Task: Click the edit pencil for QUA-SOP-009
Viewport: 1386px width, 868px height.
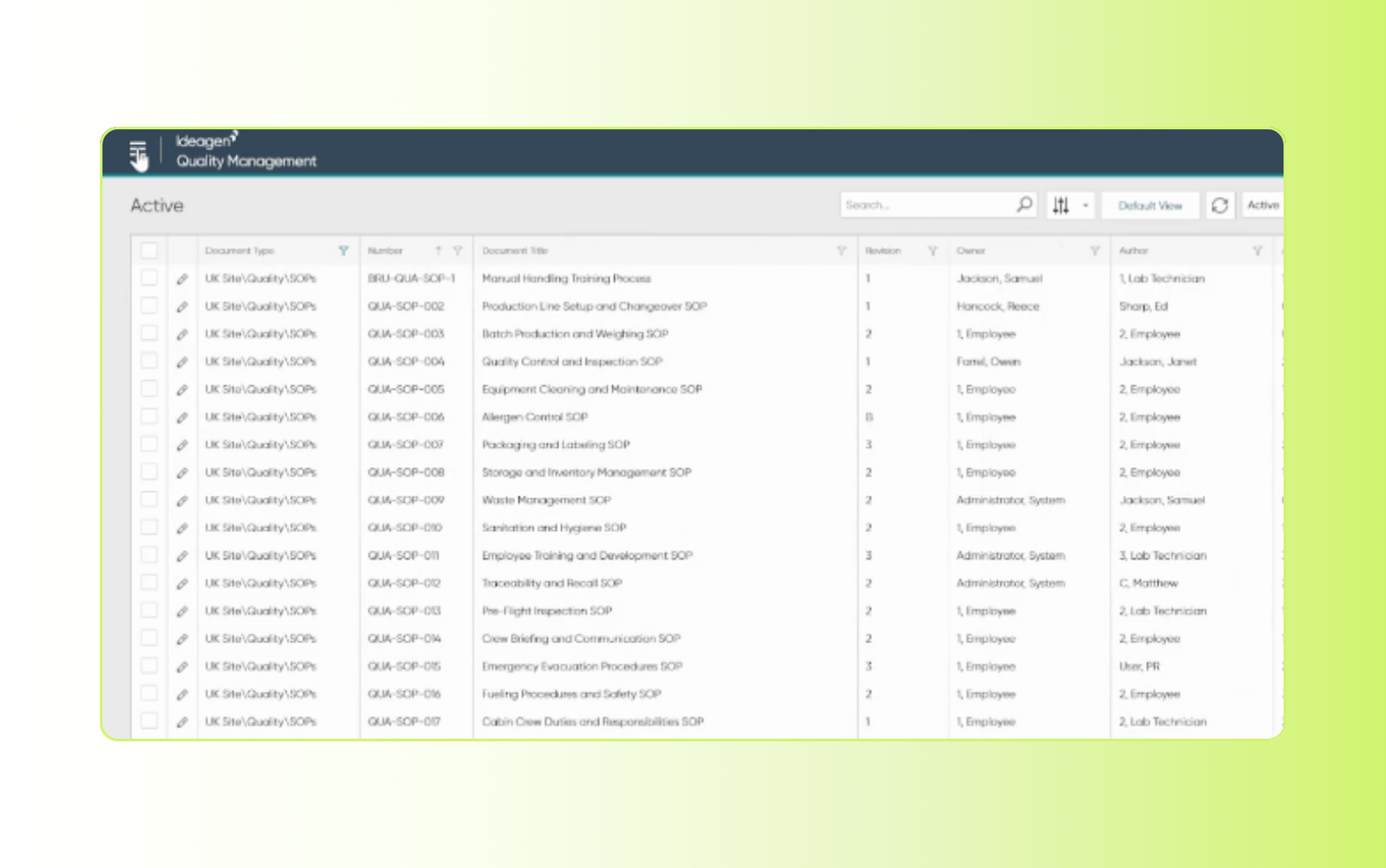Action: pos(182,501)
